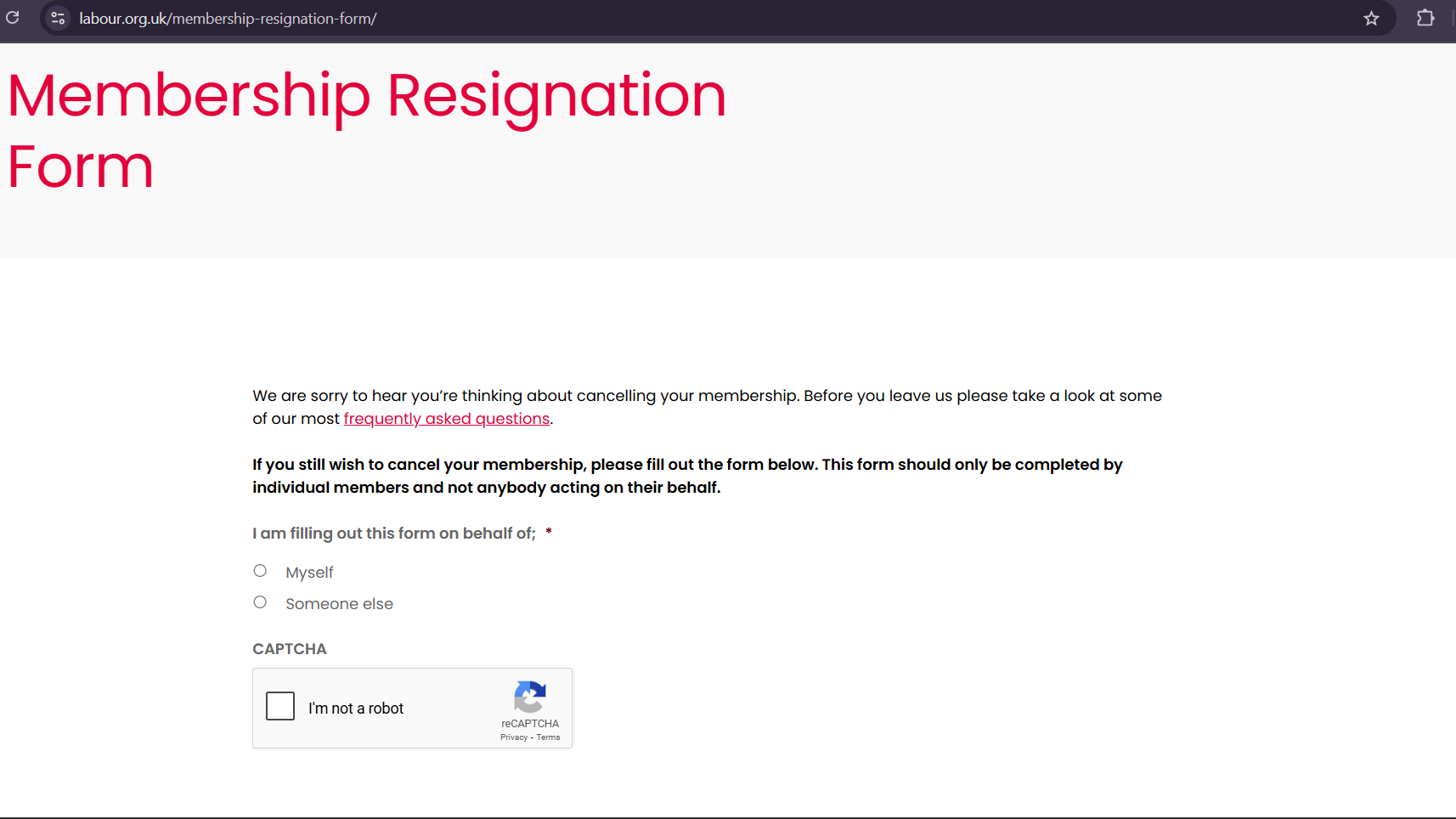Image resolution: width=1456 pixels, height=819 pixels.
Task: Open the frequently asked questions link
Action: coord(447,419)
